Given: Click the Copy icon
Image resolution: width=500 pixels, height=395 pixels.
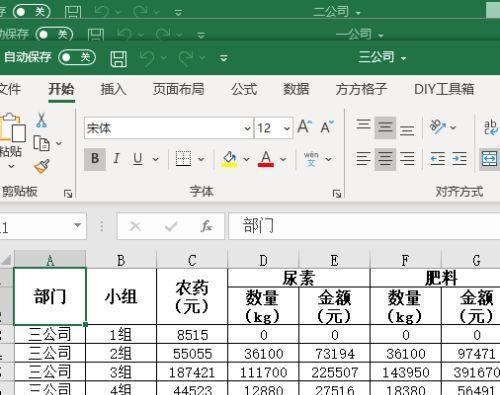Looking at the screenshot, I should point(42,143).
